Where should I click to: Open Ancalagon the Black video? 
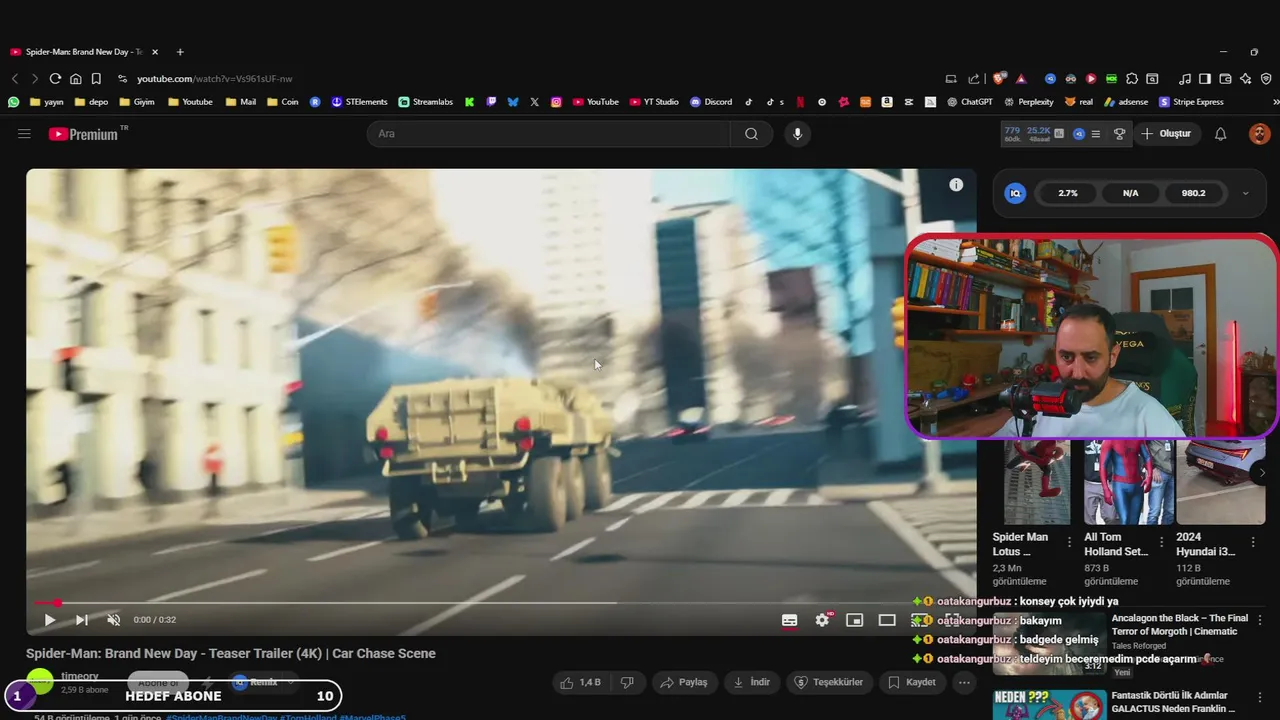(1180, 625)
